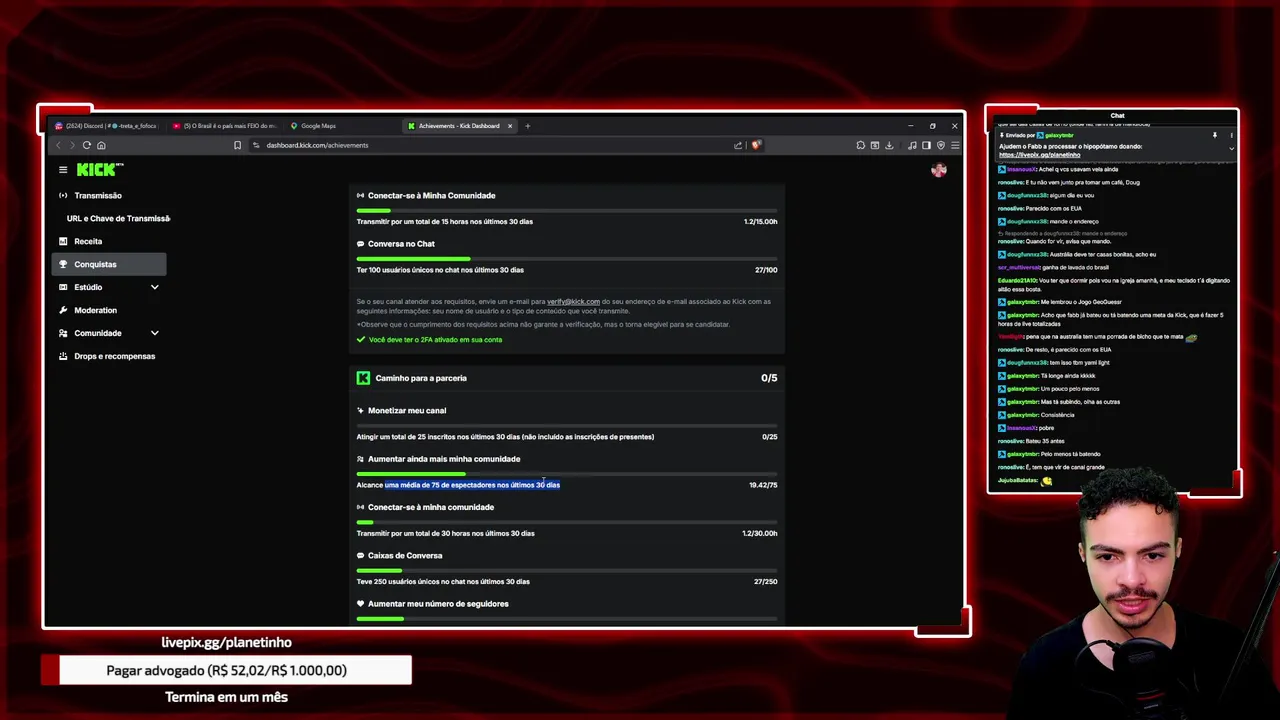Click 'Transmitir por um total de 30 horas' text
The height and width of the screenshot is (720, 1280).
(445, 534)
